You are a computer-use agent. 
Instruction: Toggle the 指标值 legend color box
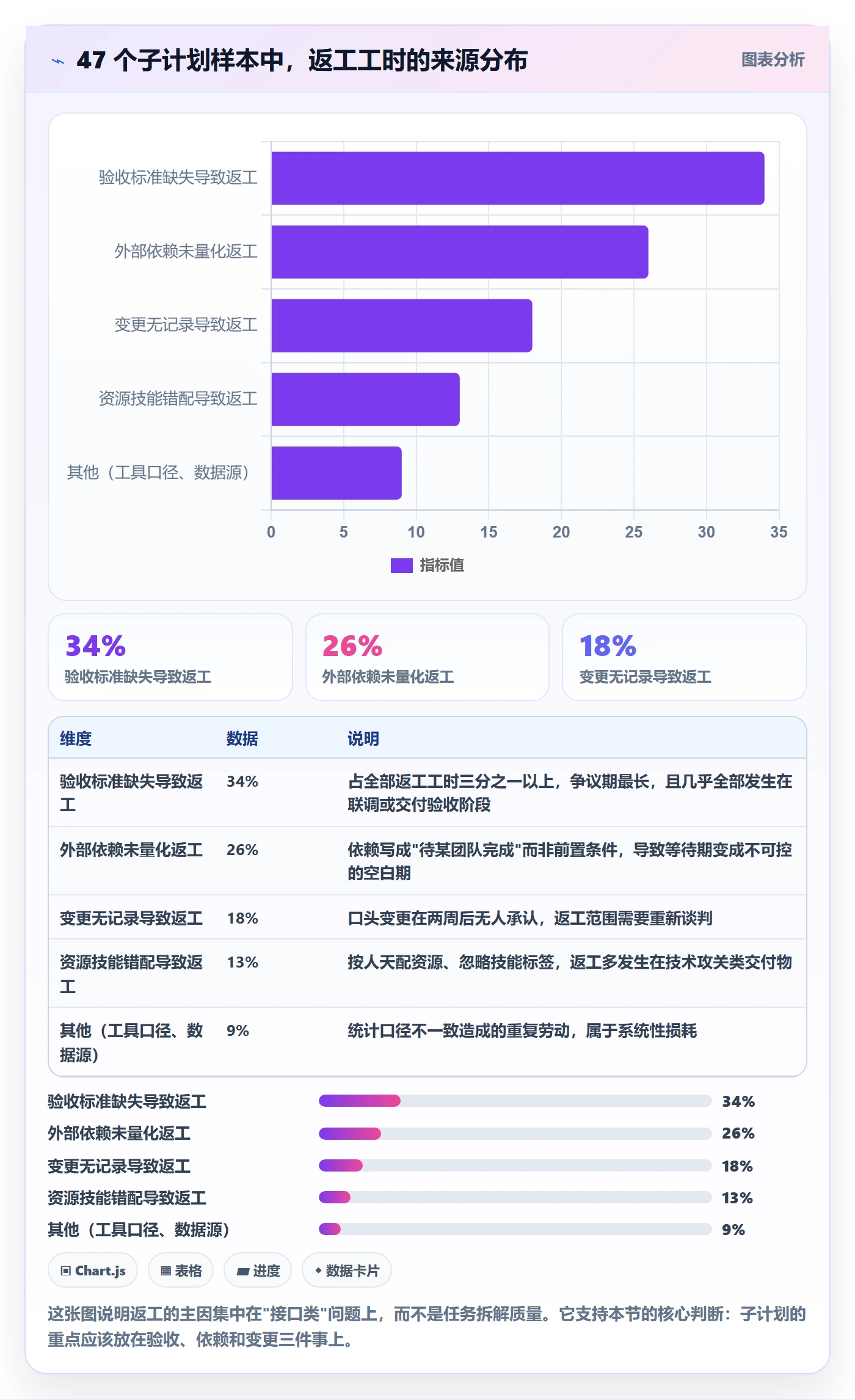coord(402,566)
